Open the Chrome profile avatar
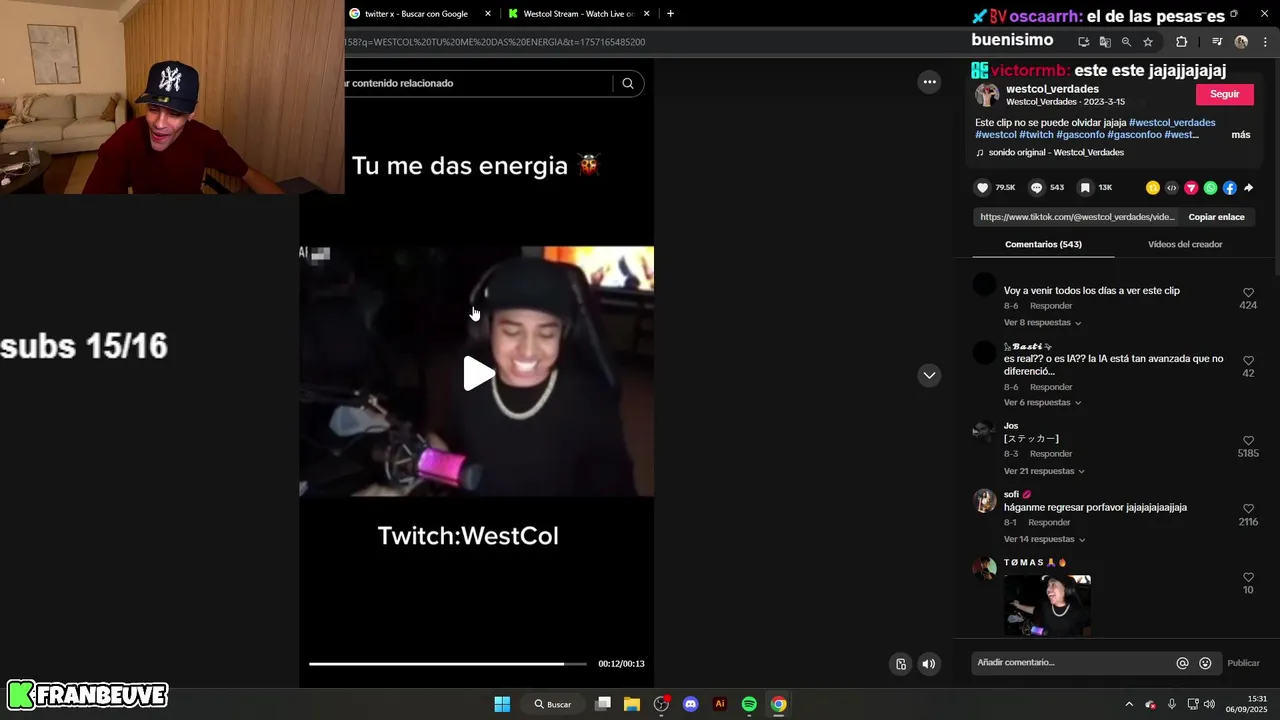This screenshot has width=1280, height=720. click(x=1241, y=42)
